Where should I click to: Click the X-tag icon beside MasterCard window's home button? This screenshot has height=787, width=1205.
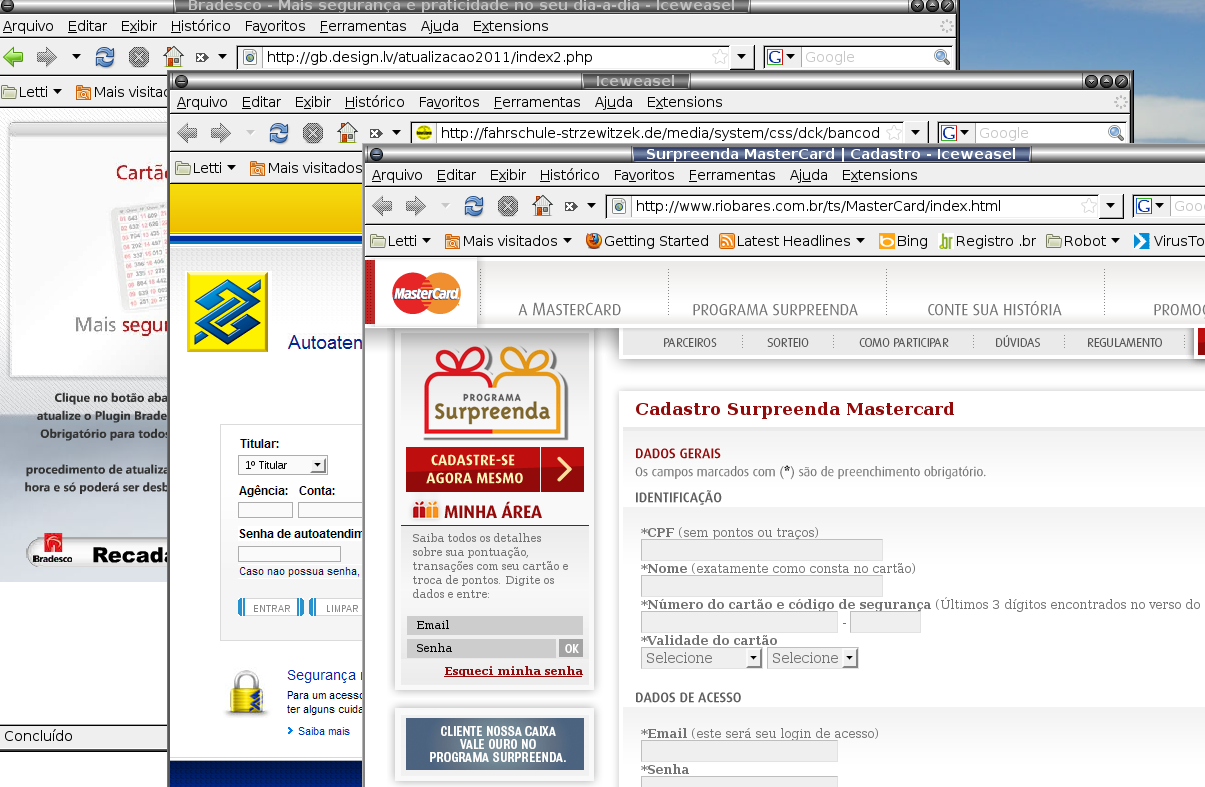click(570, 206)
